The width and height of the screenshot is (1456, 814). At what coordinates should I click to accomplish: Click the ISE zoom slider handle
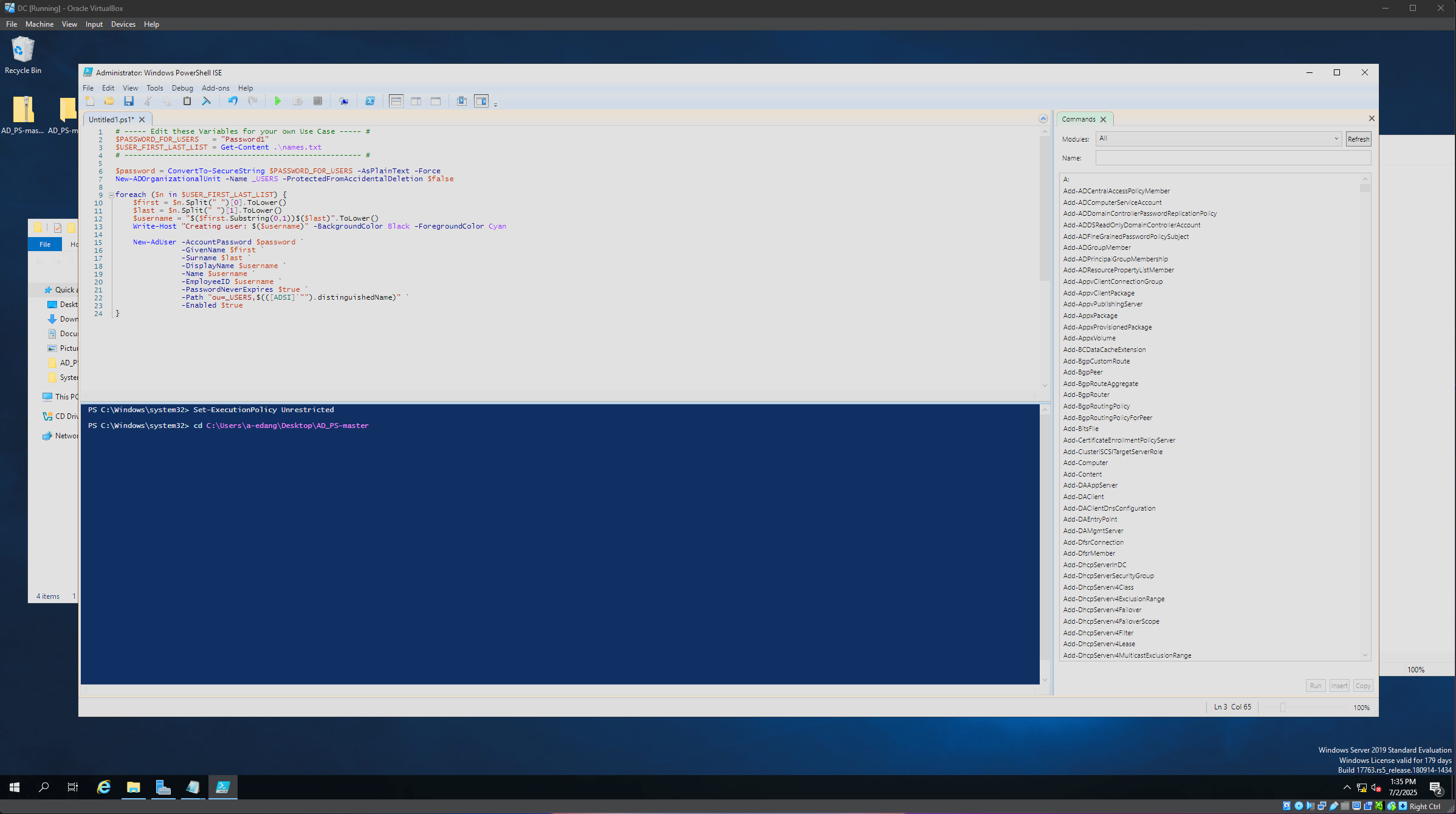(x=1283, y=708)
